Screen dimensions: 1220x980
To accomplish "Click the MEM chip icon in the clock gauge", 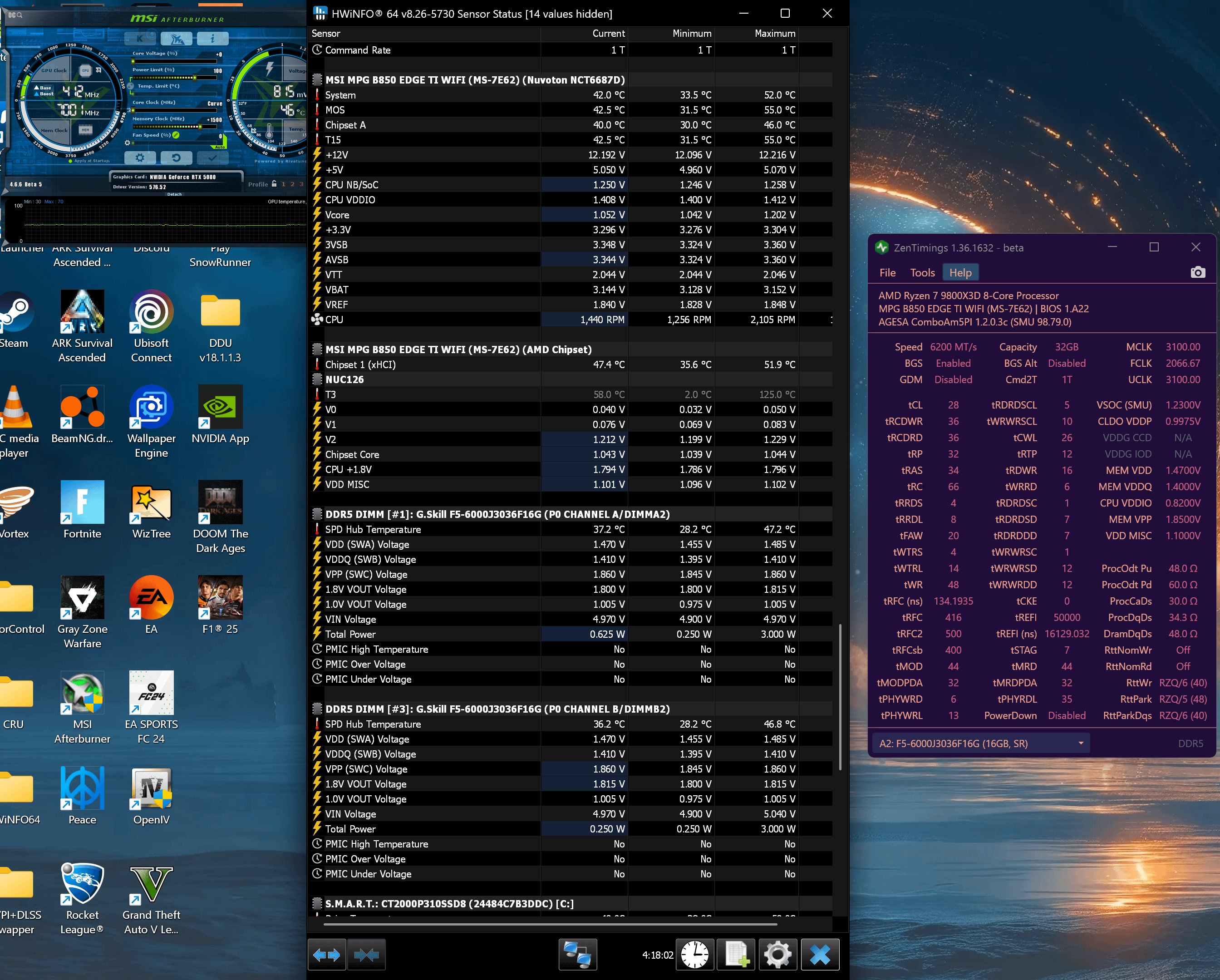I will click(85, 129).
